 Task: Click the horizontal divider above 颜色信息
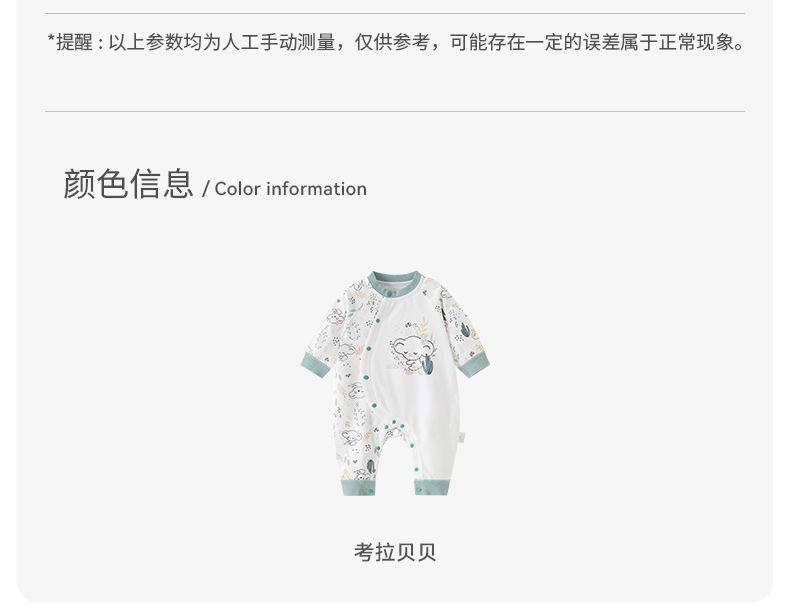pyautogui.click(x=395, y=111)
